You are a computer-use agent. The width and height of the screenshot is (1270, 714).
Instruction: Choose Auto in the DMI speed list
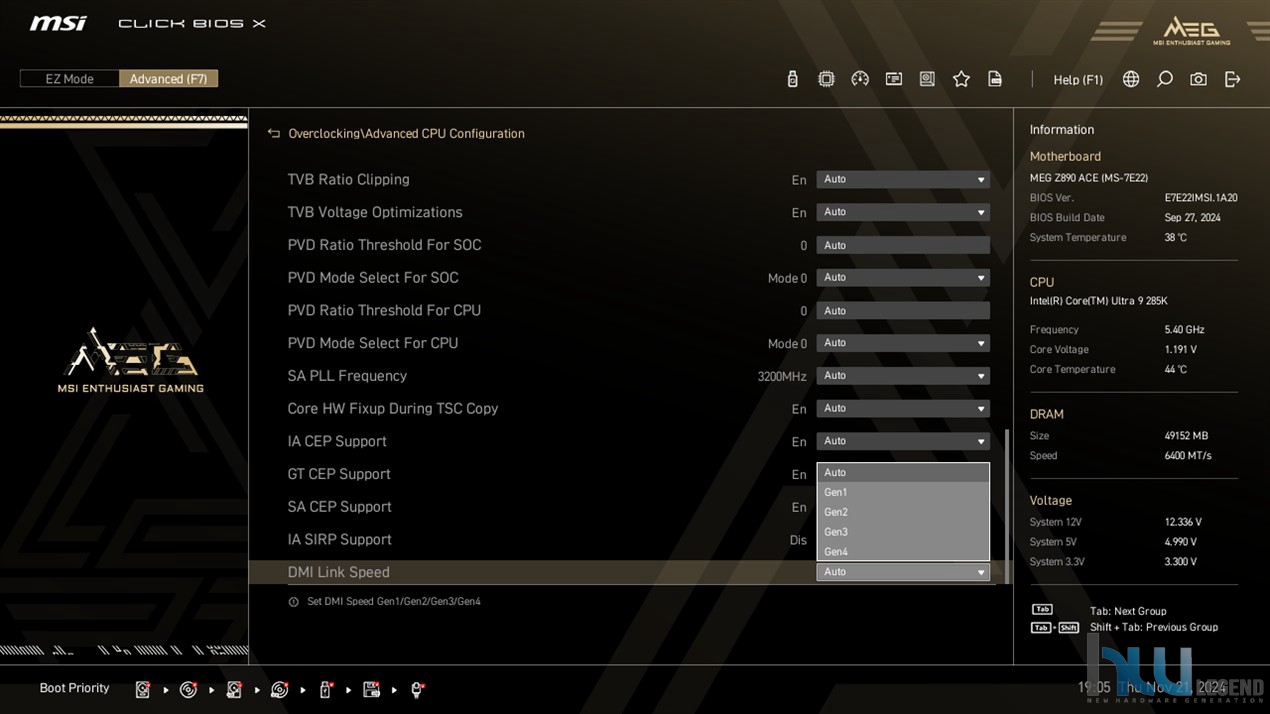click(903, 473)
